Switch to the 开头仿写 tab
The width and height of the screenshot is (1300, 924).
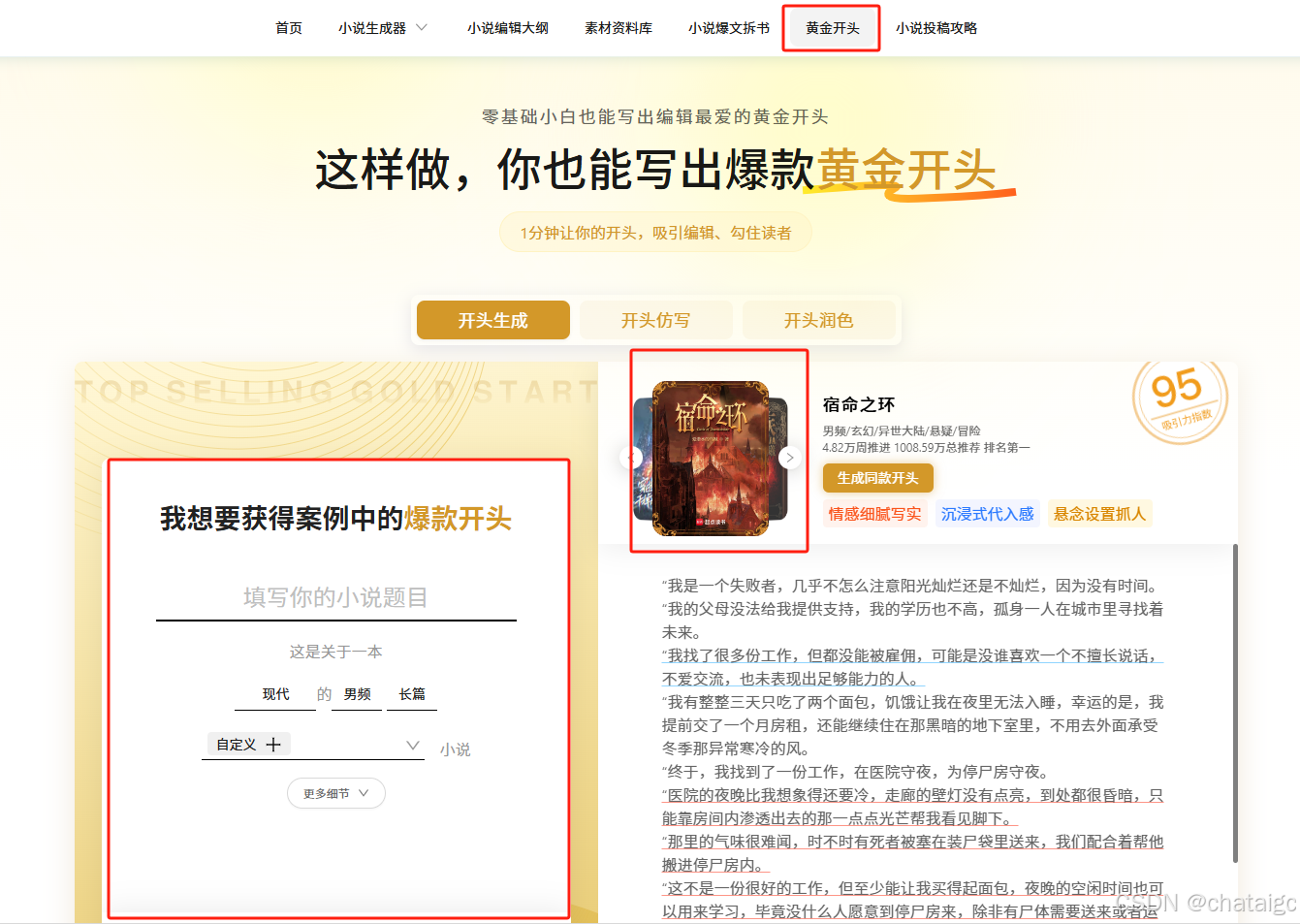pos(656,320)
